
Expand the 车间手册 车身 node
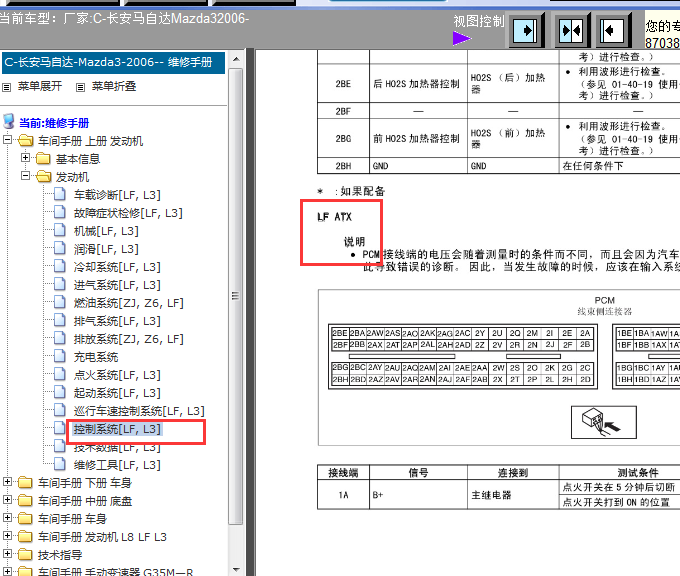(x=7, y=517)
